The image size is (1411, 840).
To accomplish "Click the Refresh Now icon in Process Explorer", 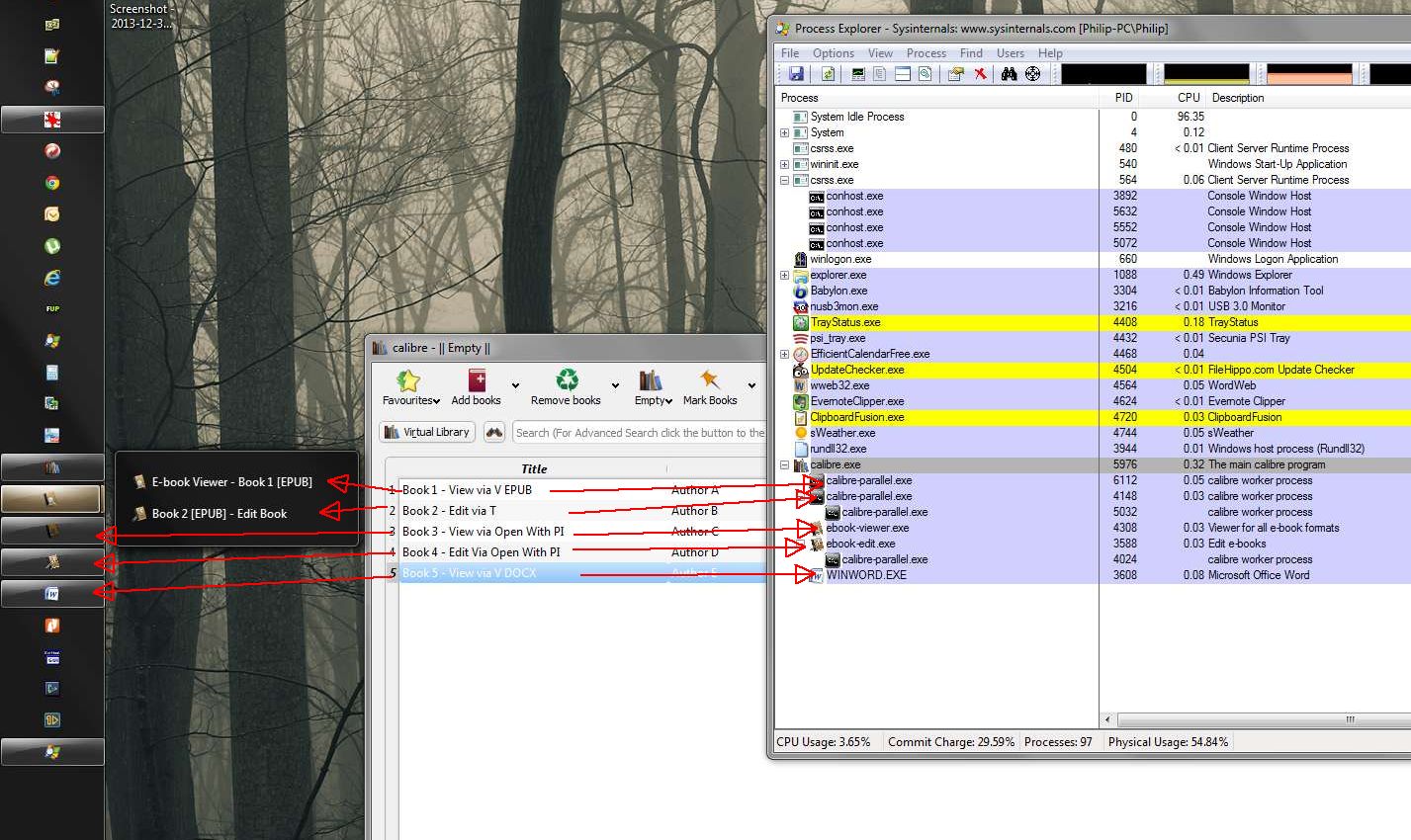I will (x=828, y=74).
